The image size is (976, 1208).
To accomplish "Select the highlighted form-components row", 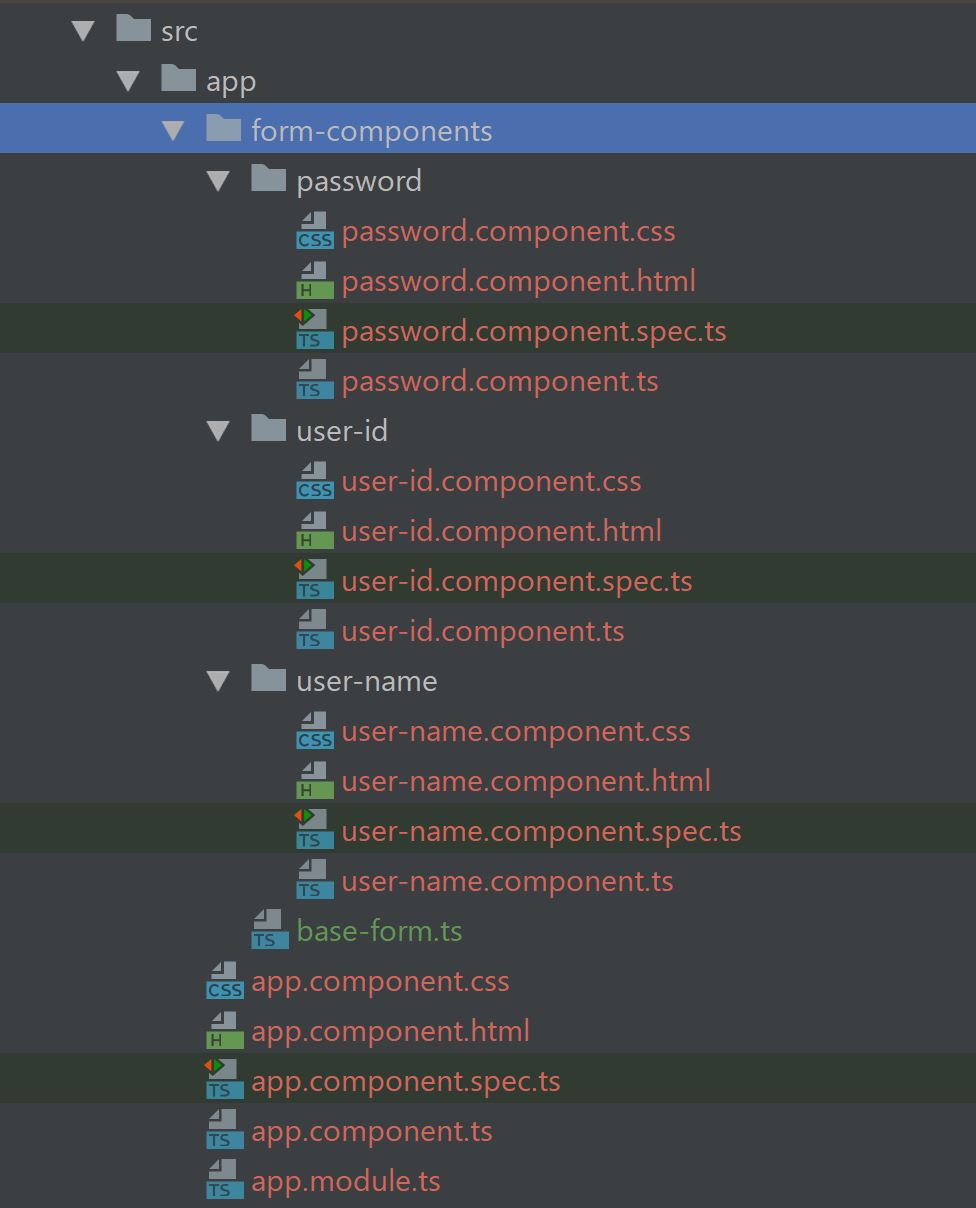I will 370,130.
